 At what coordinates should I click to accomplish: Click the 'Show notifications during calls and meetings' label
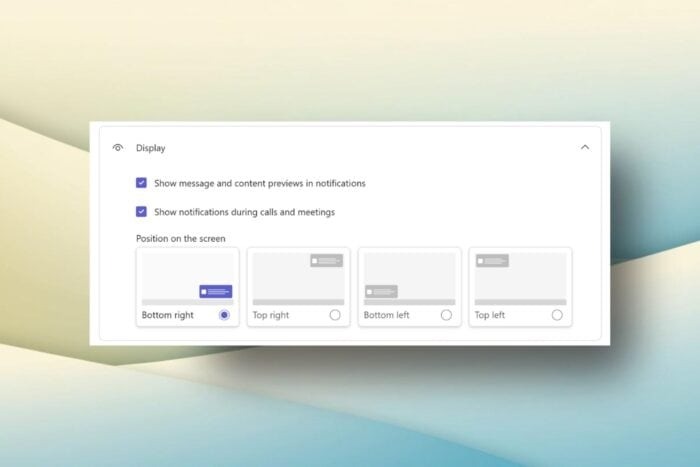(x=245, y=212)
